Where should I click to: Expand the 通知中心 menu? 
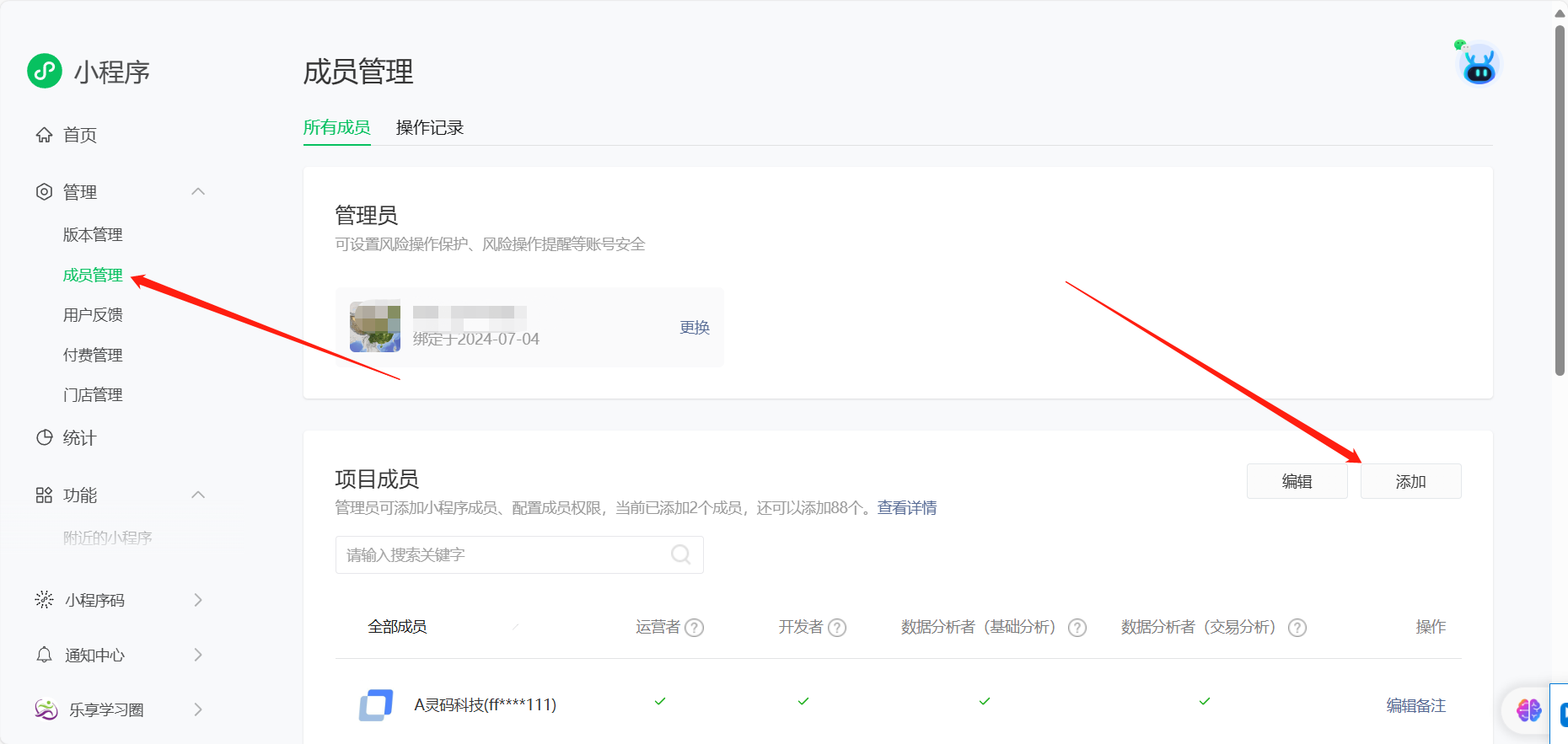tap(198, 655)
